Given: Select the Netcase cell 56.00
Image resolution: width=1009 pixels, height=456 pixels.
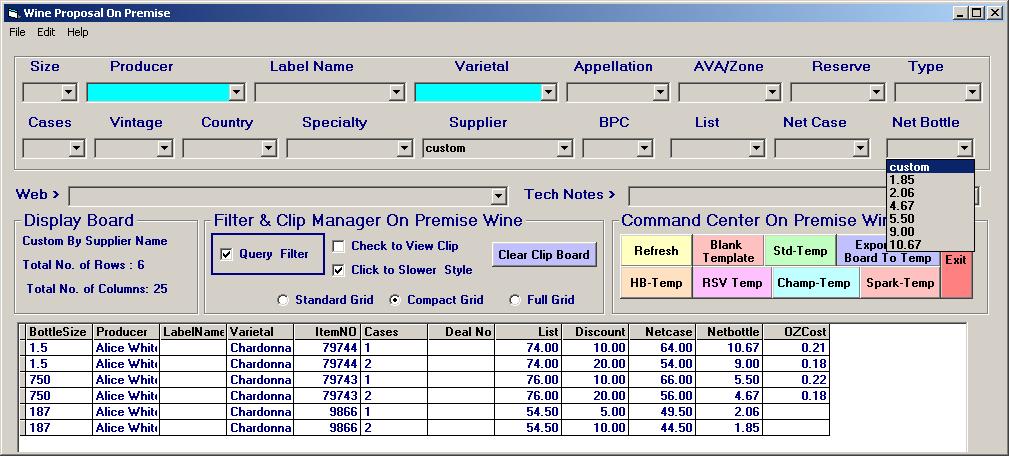Looking at the screenshot, I should [x=662, y=396].
